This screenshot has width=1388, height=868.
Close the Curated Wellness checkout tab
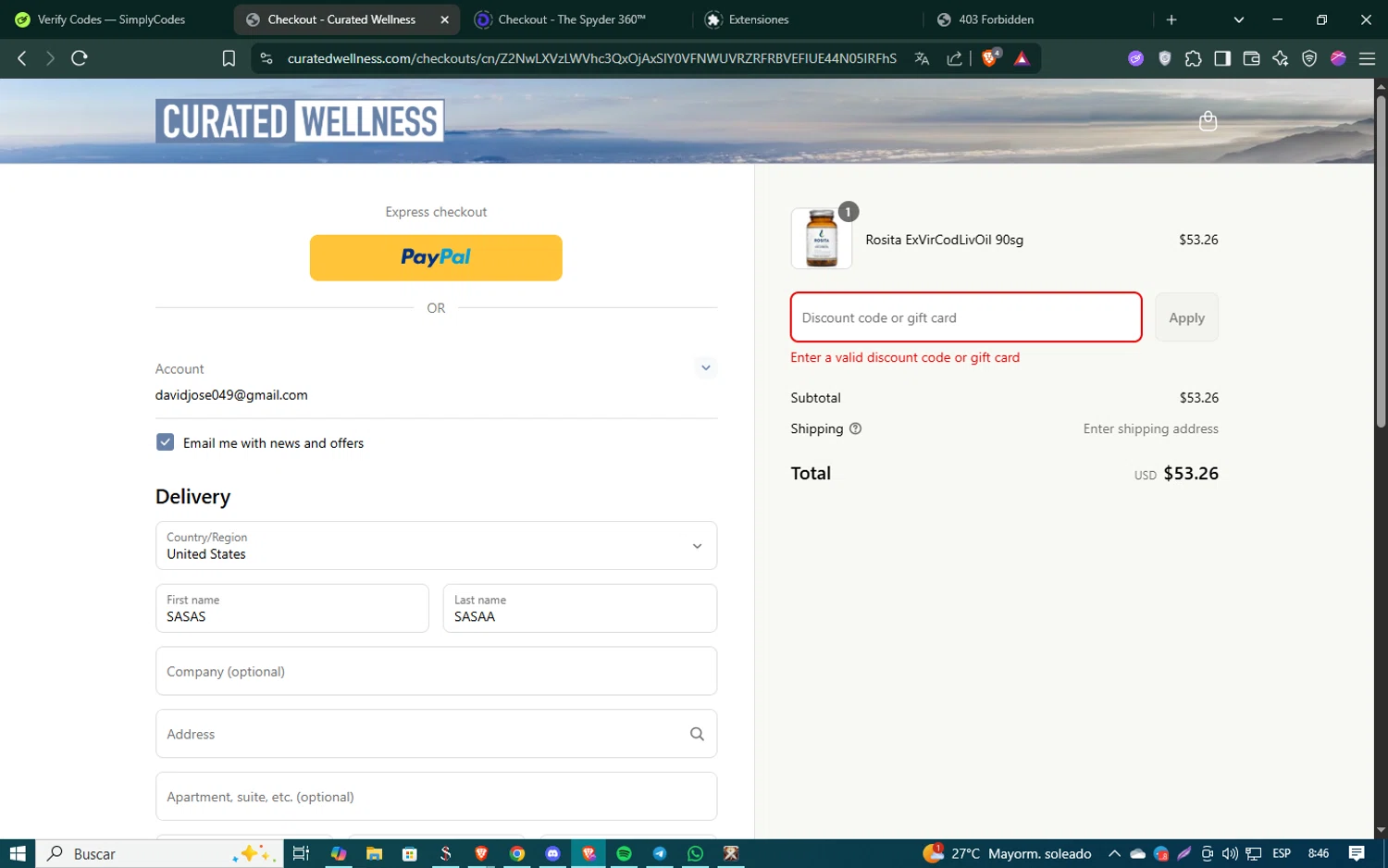click(444, 19)
